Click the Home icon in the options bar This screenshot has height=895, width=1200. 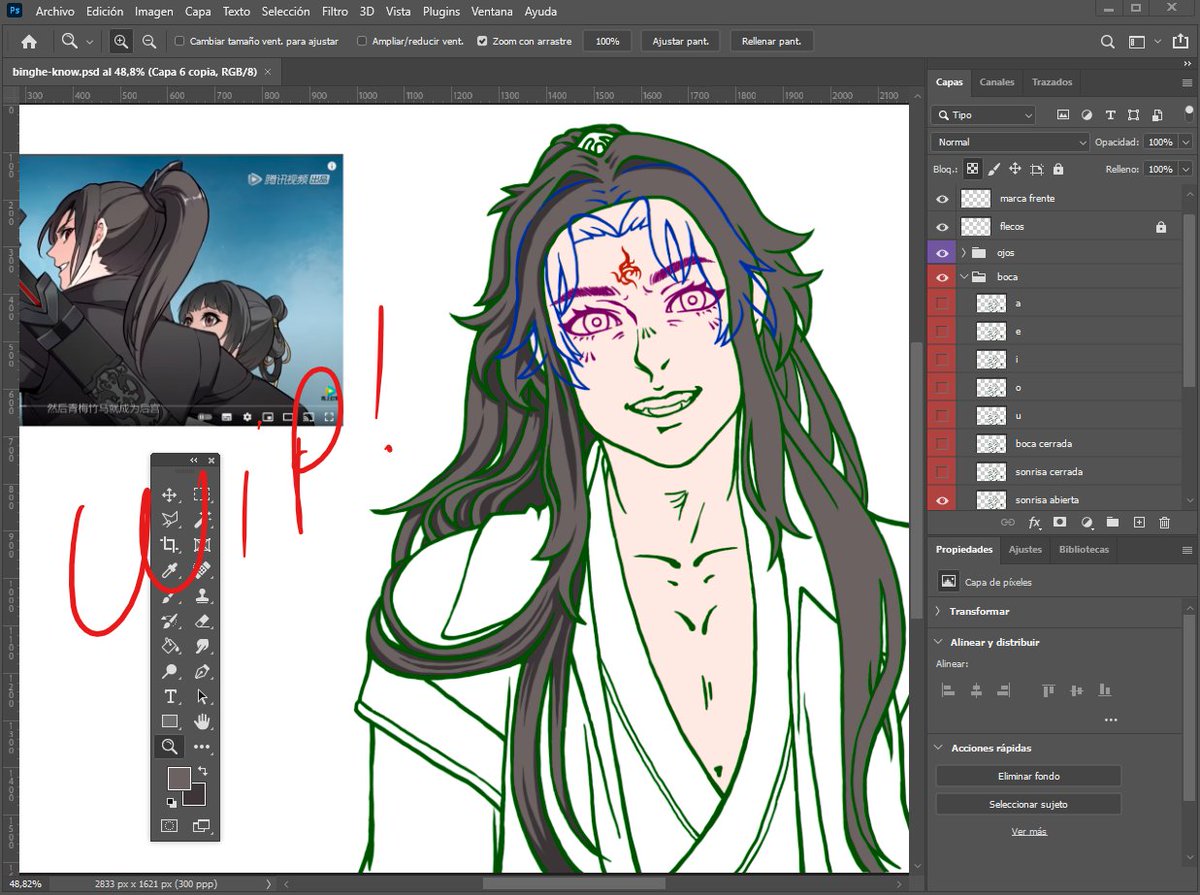click(29, 41)
